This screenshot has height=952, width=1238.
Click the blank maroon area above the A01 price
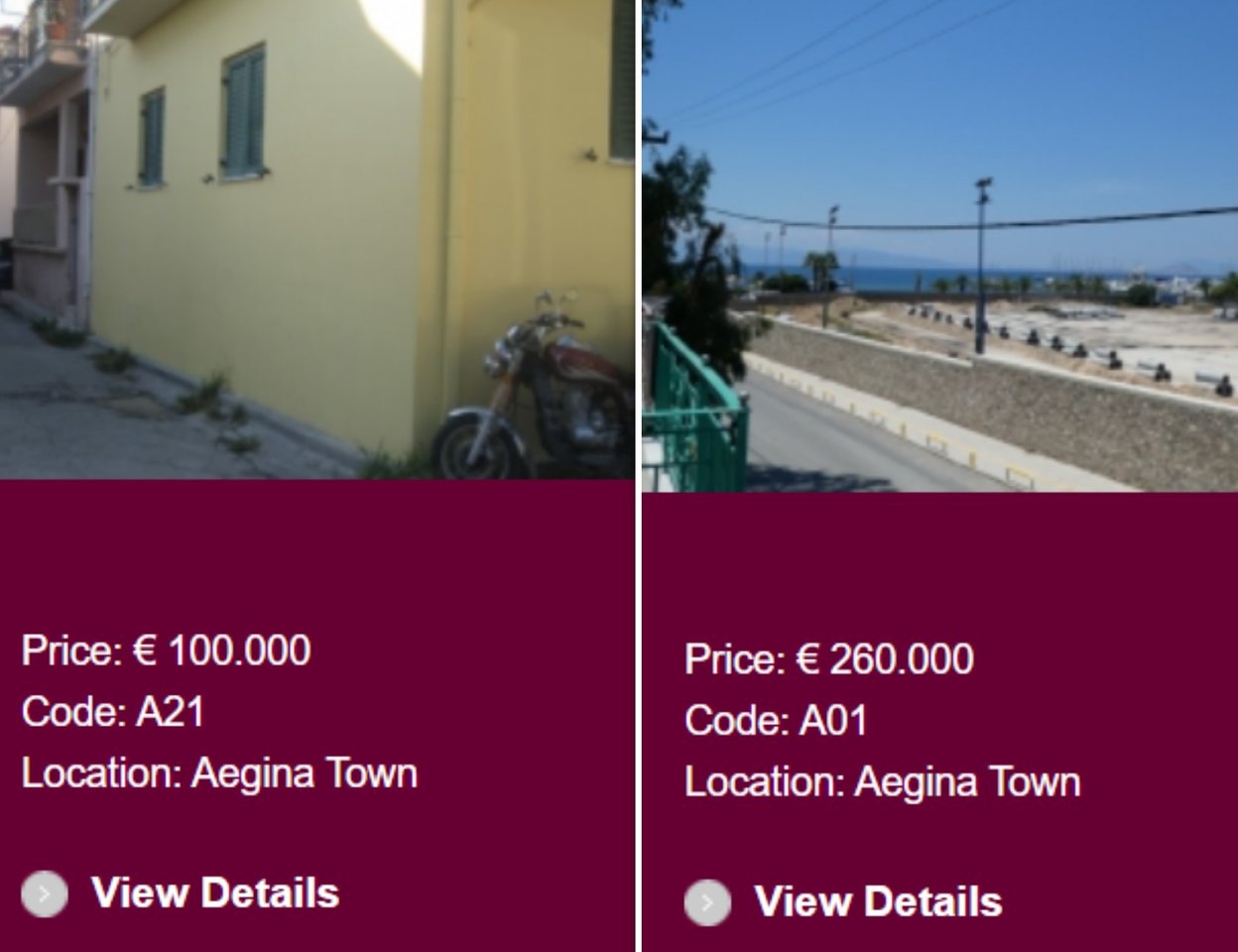(940, 563)
